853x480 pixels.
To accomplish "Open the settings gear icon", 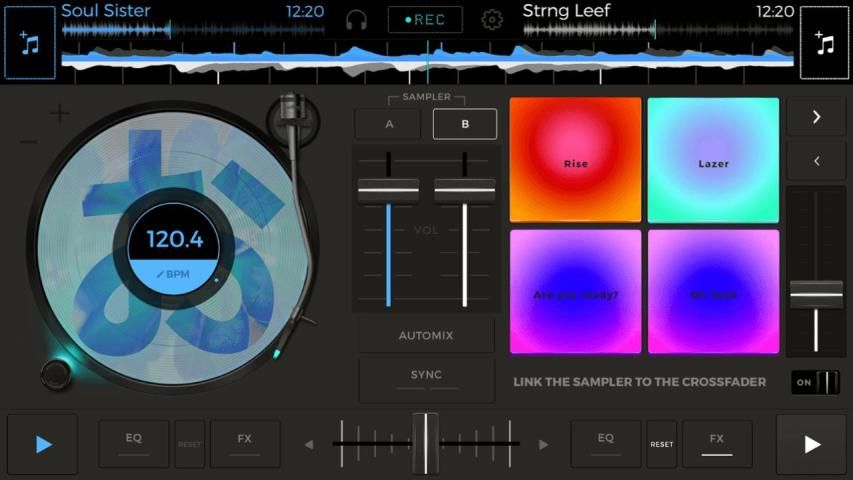I will click(492, 19).
